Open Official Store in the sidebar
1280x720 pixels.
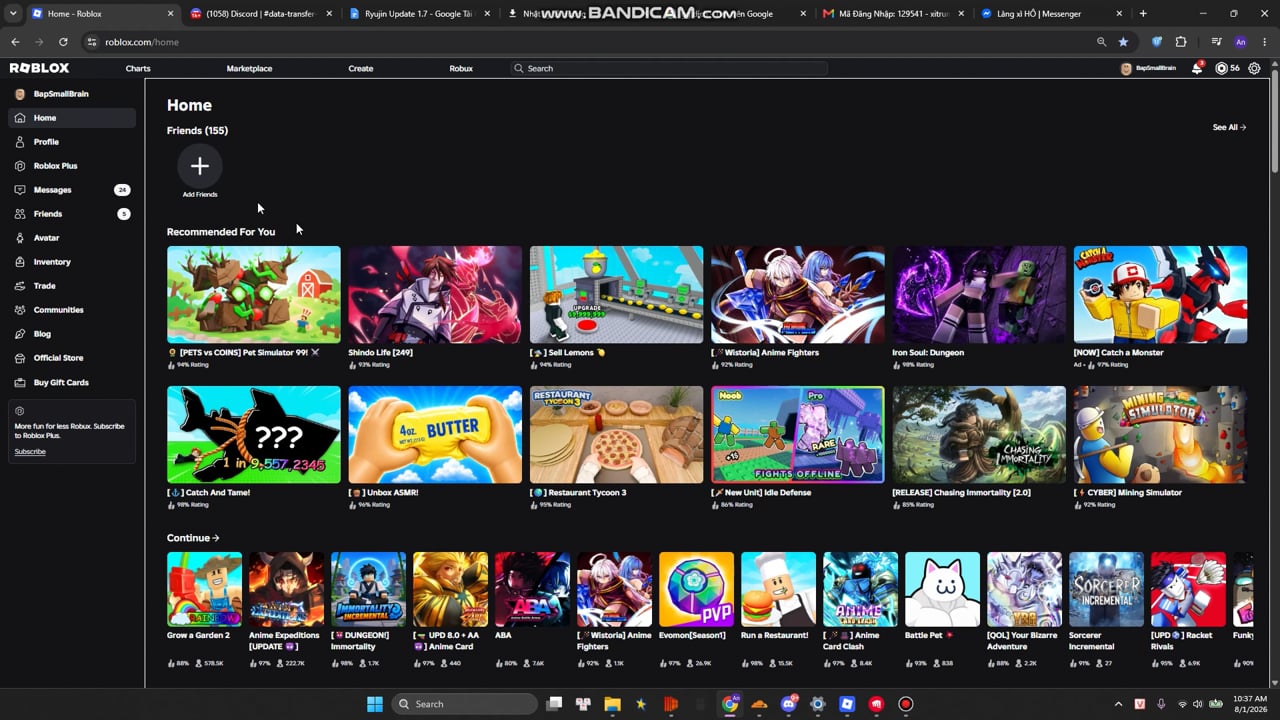pyautogui.click(x=72, y=358)
